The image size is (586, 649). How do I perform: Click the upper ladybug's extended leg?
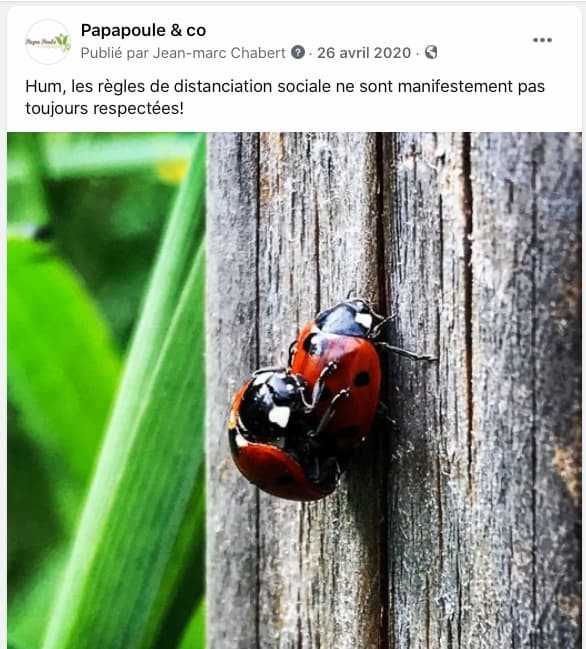[408, 352]
